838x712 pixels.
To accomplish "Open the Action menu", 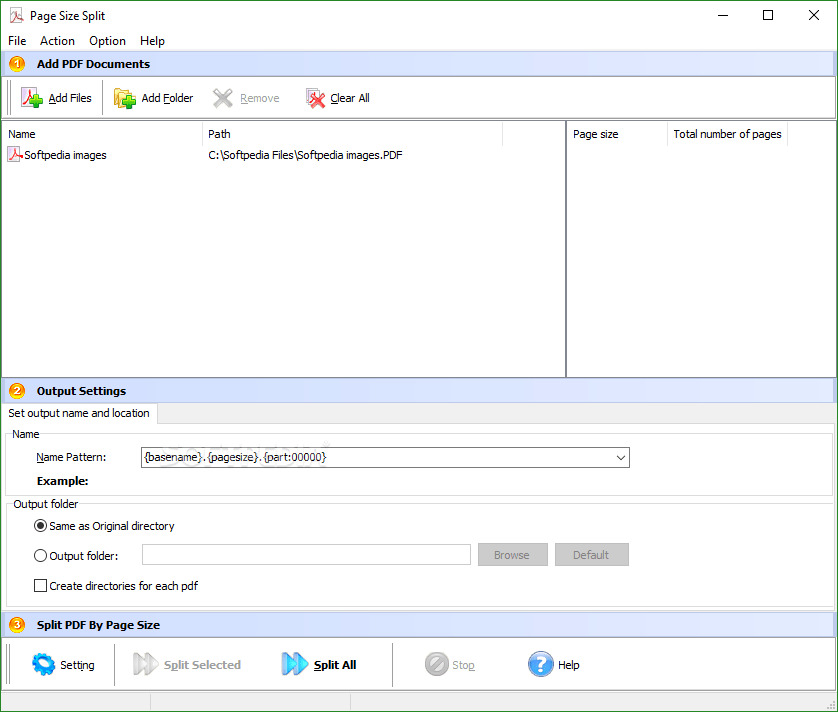I will [x=57, y=41].
